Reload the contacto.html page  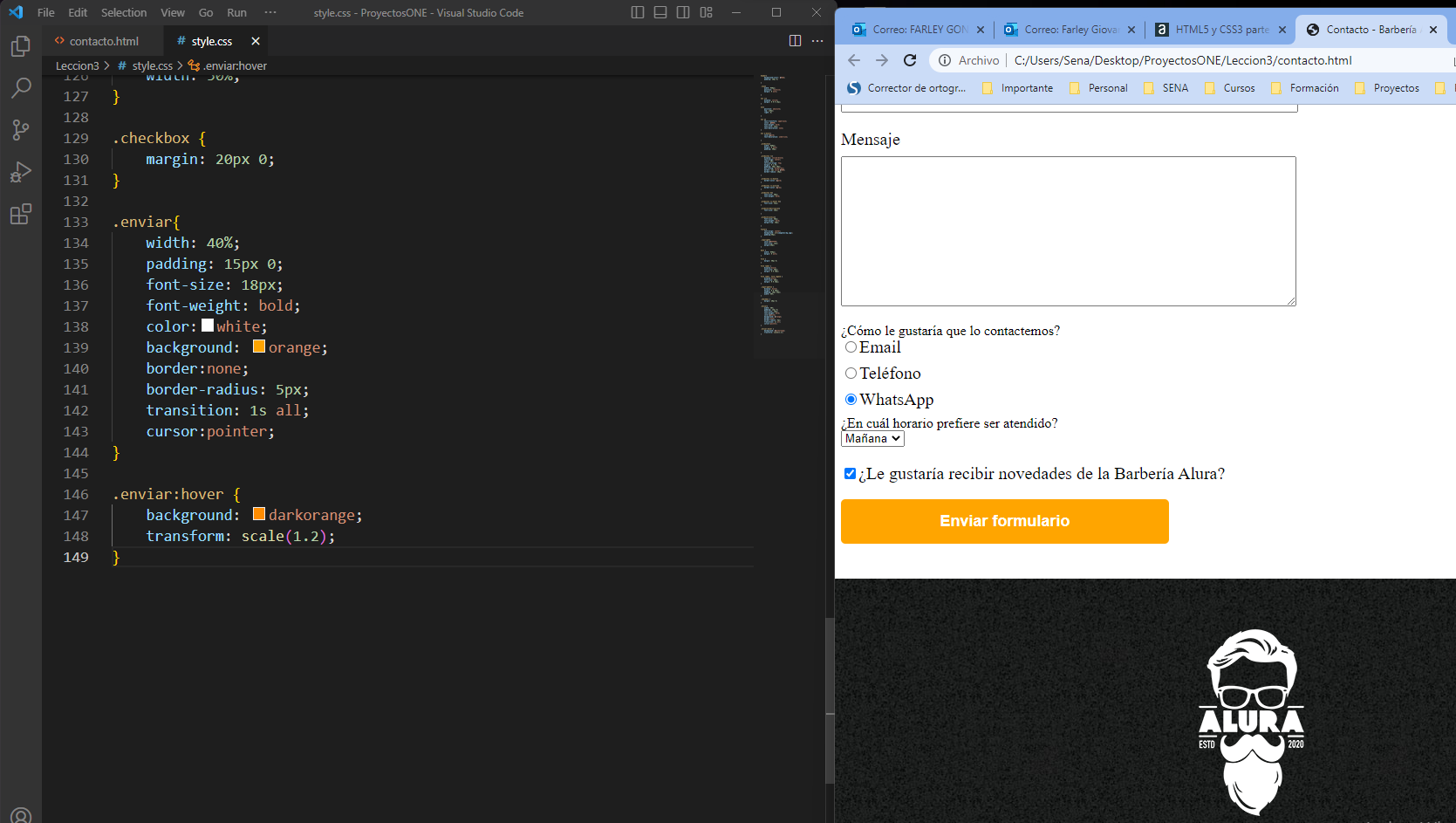pyautogui.click(x=910, y=60)
